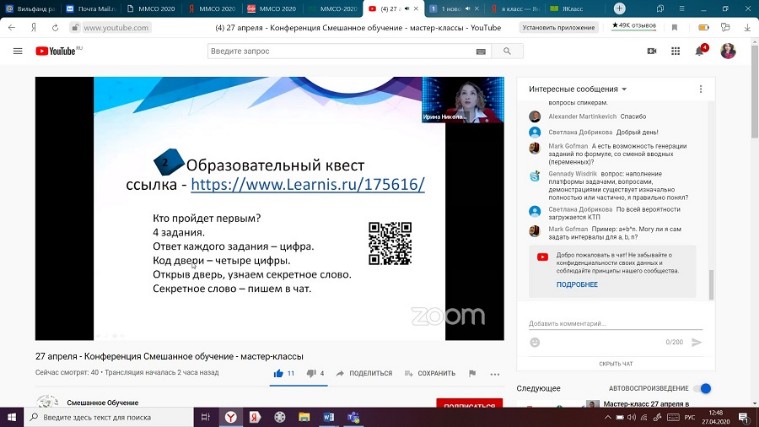759x427 pixels.
Task: Toggle the autoplay switch
Action: pyautogui.click(x=704, y=388)
